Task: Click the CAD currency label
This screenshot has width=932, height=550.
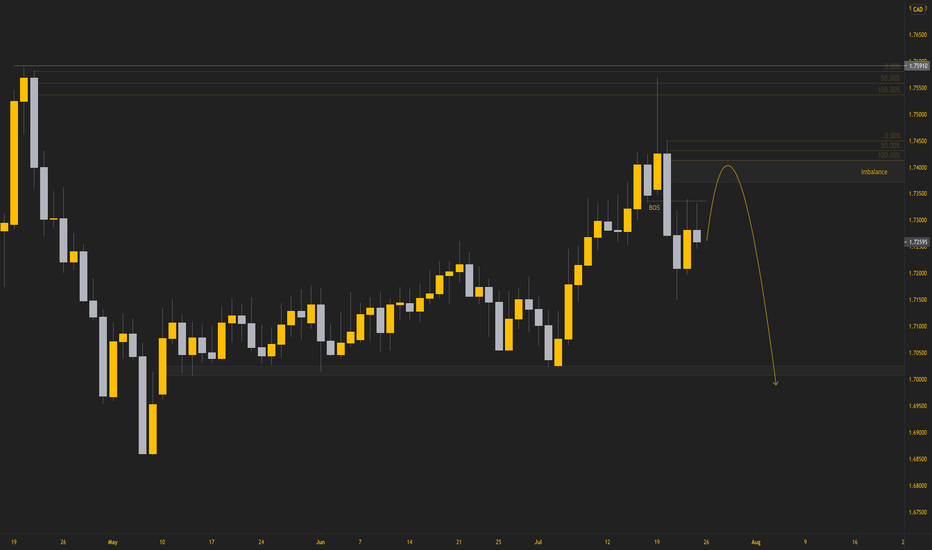Action: (917, 9)
